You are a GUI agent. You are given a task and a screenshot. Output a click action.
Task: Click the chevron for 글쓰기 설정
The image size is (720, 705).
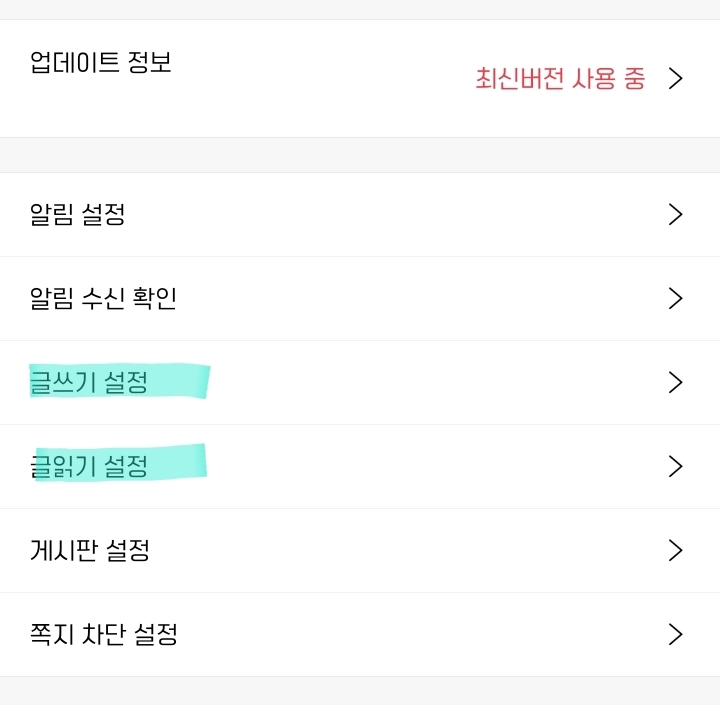coord(676,382)
